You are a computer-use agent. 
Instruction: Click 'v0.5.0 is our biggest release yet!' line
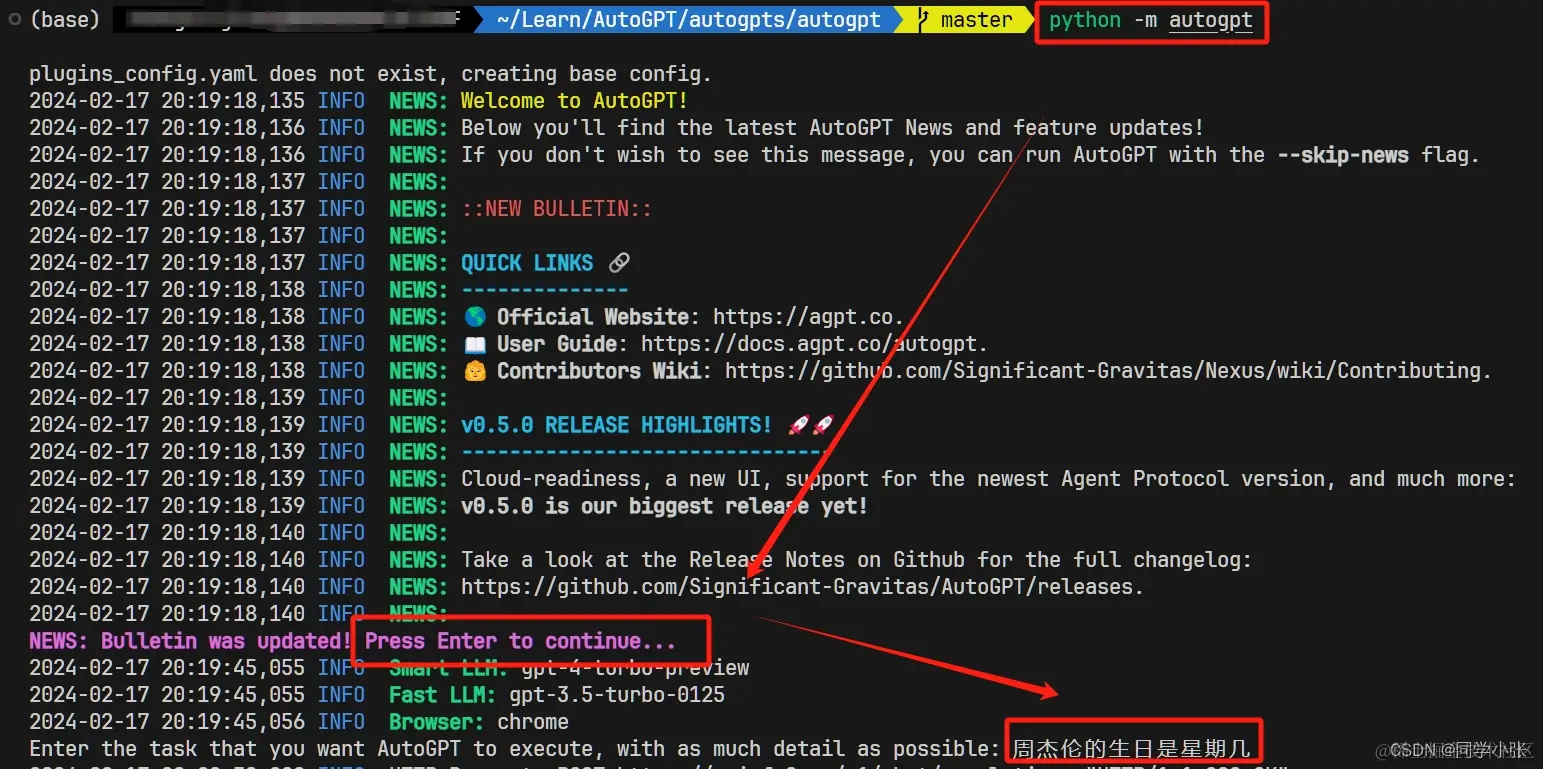tap(664, 506)
